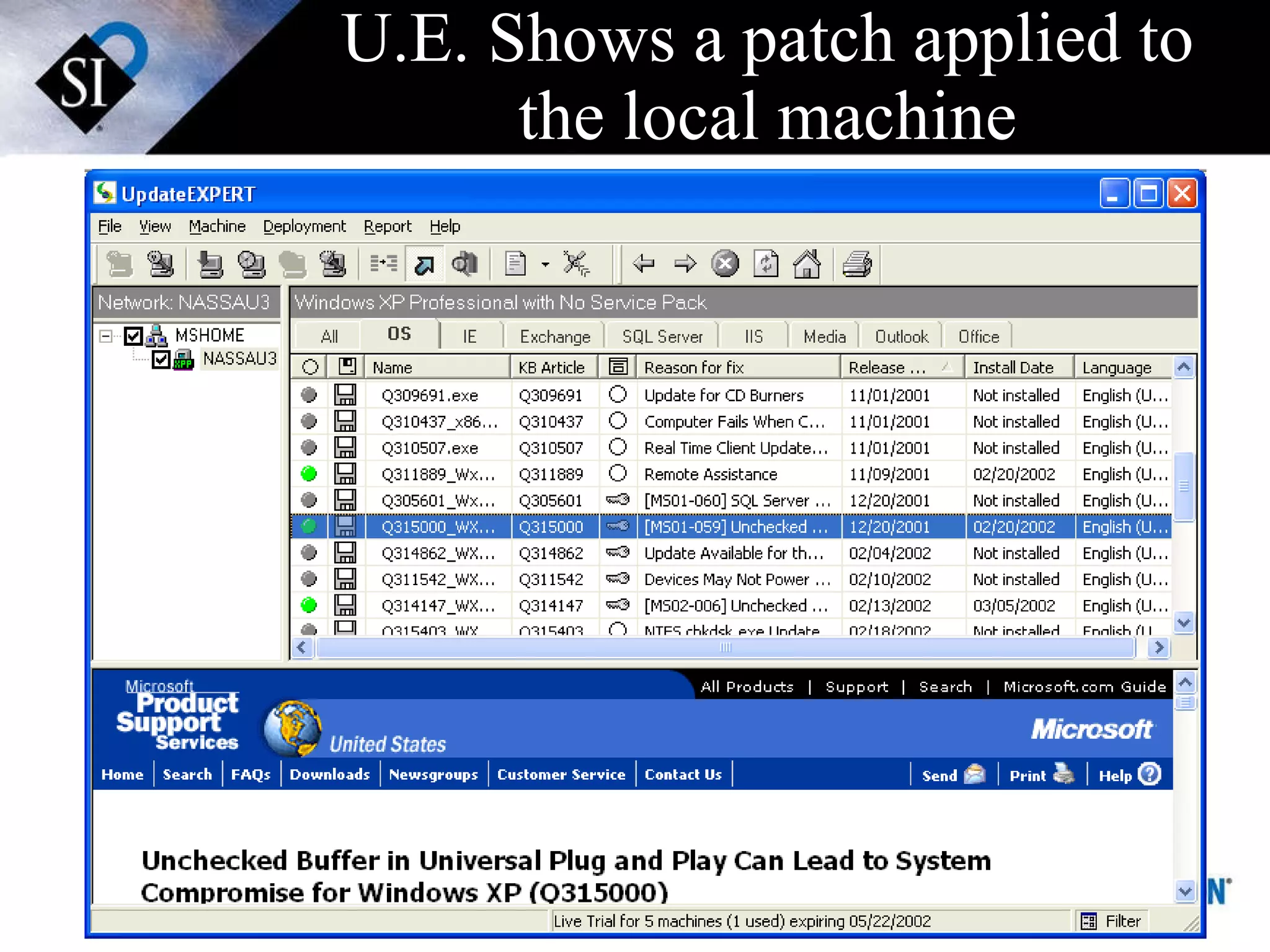
Task: Click the FAQs link
Action: coord(251,775)
